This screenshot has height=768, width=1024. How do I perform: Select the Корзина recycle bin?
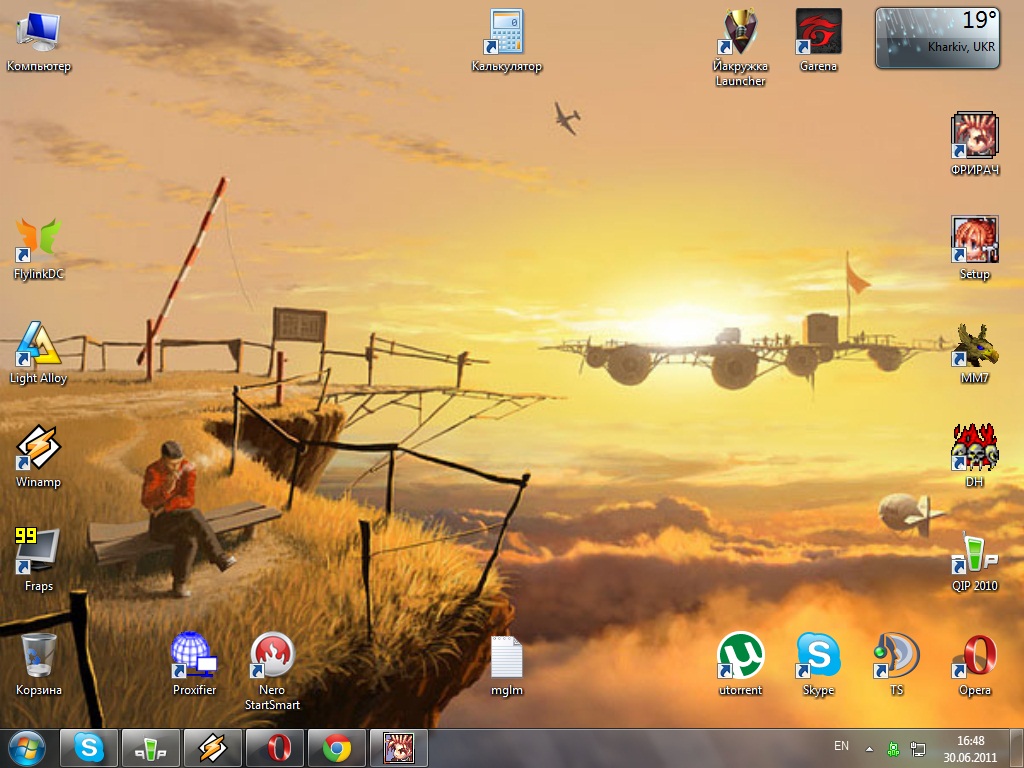tap(39, 664)
